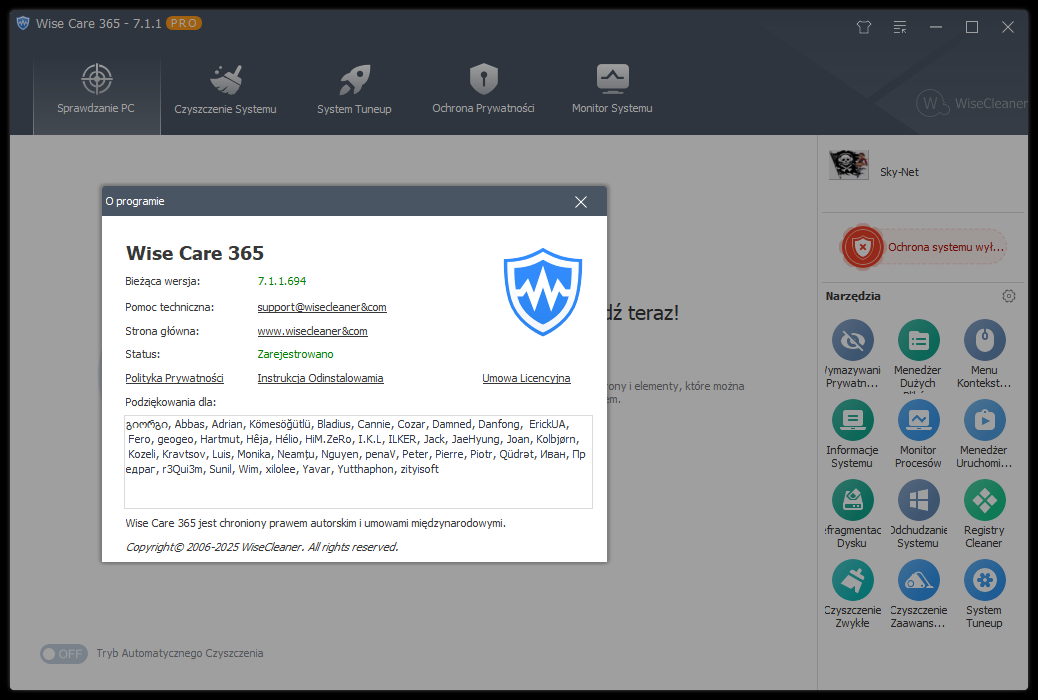Launch Monitor Procesów tool

pos(918,434)
